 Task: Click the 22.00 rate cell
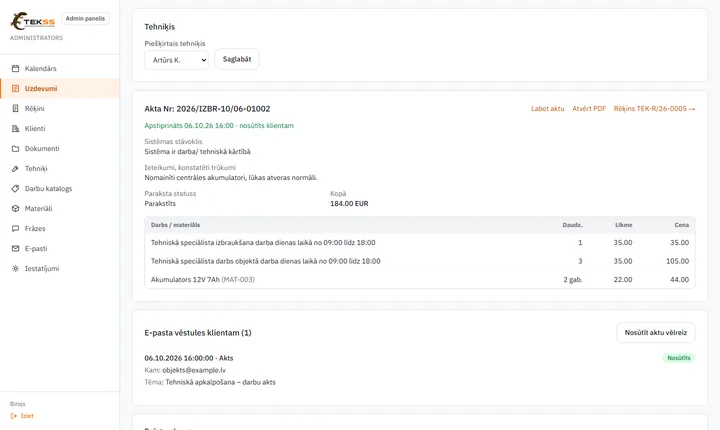(623, 279)
